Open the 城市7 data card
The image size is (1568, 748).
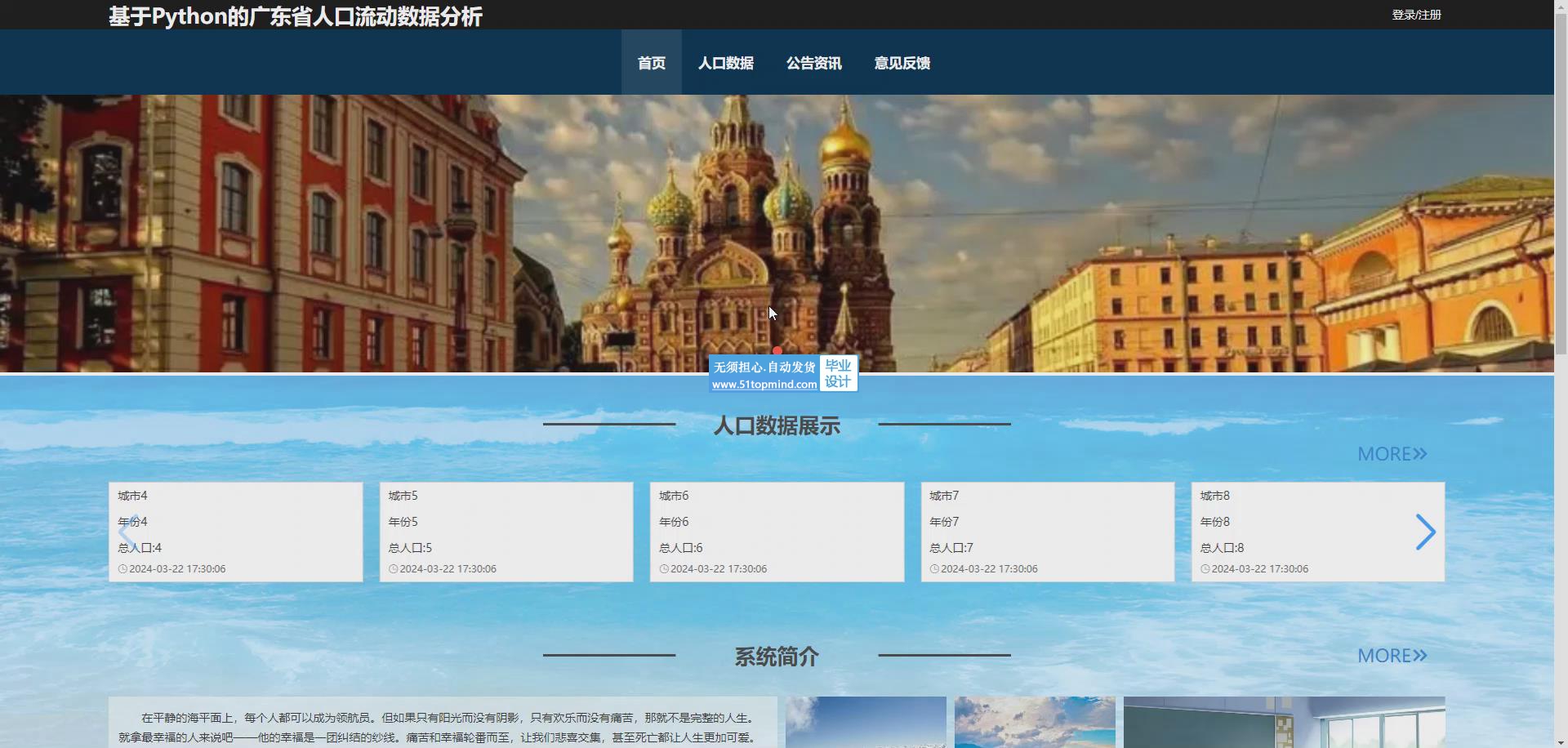pos(1048,532)
